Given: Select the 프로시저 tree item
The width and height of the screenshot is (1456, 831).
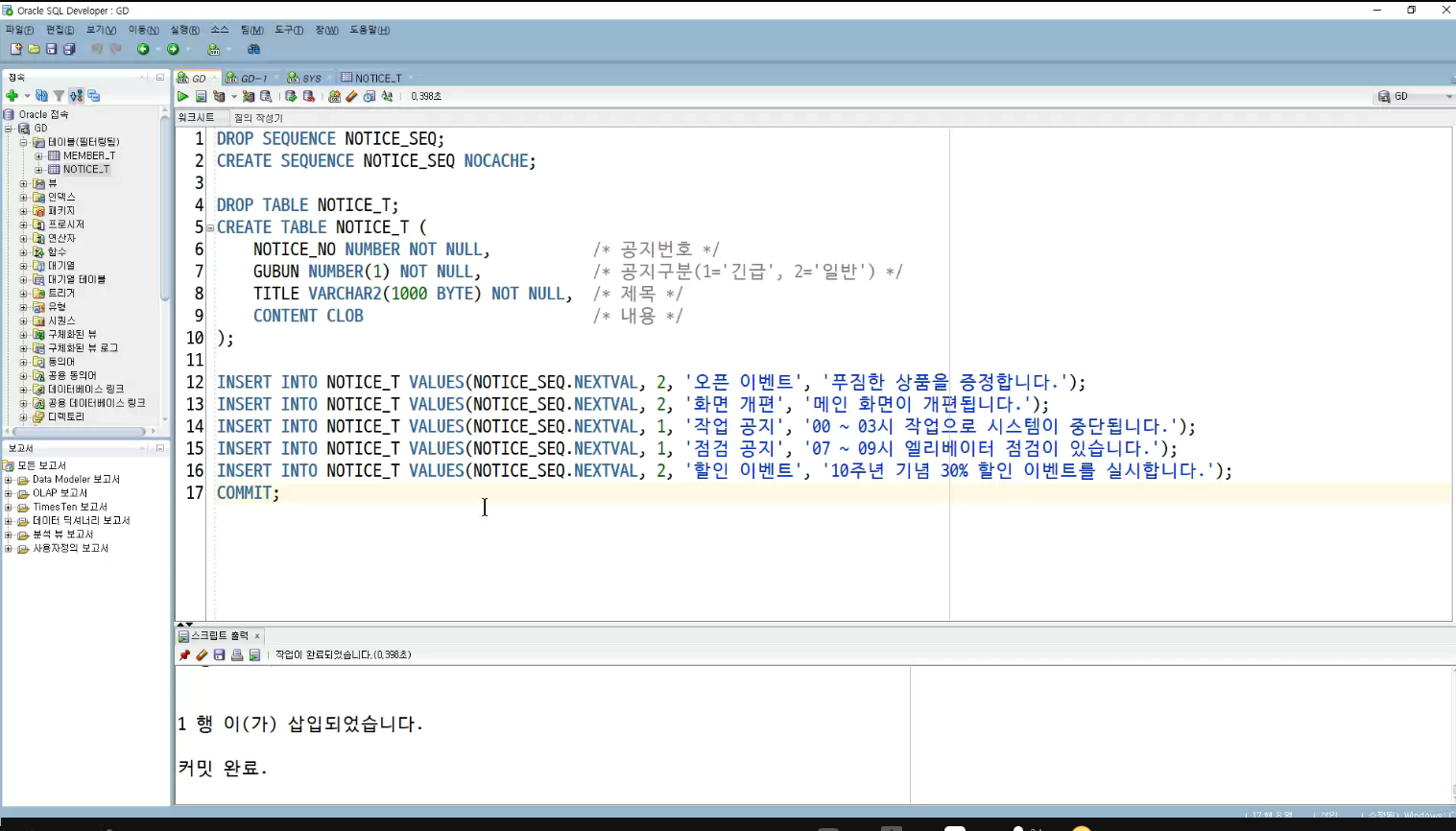Looking at the screenshot, I should 66,225.
